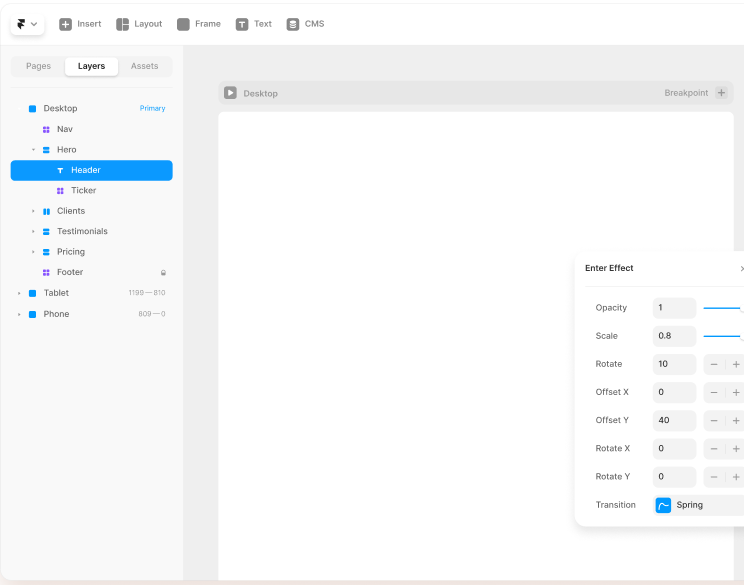Toggle the lock on Footer layer
Screen dimensions: 744x585
pos(163,273)
